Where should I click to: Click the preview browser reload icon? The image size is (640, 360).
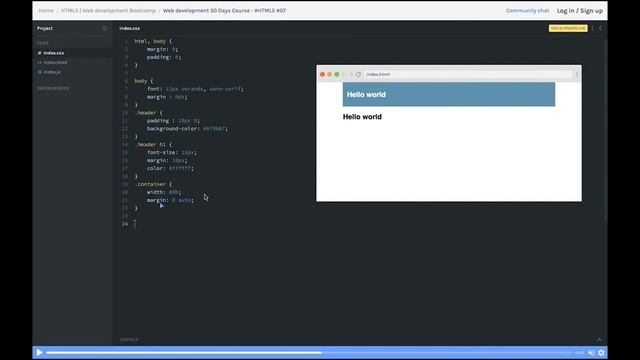(358, 74)
